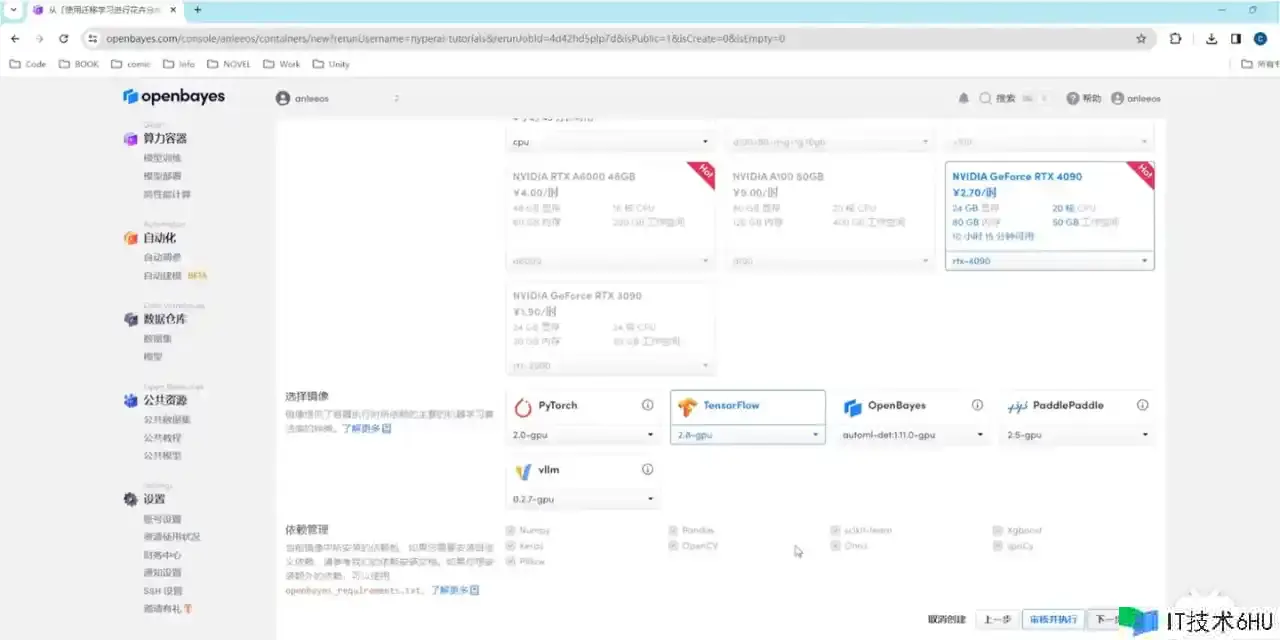Toggle the Xgboost dependency checkbox
The width and height of the screenshot is (1280, 640).
point(998,530)
